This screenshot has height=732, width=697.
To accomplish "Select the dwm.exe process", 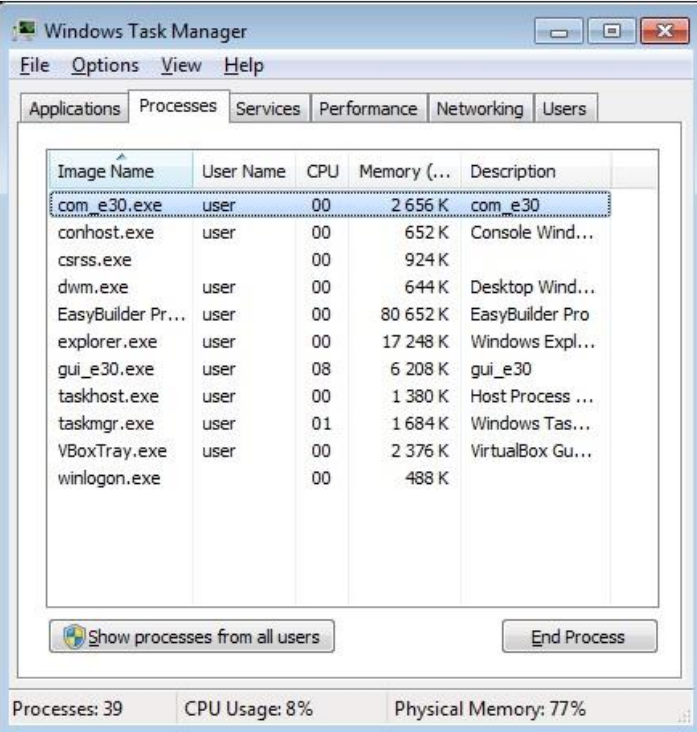I will pos(330,287).
